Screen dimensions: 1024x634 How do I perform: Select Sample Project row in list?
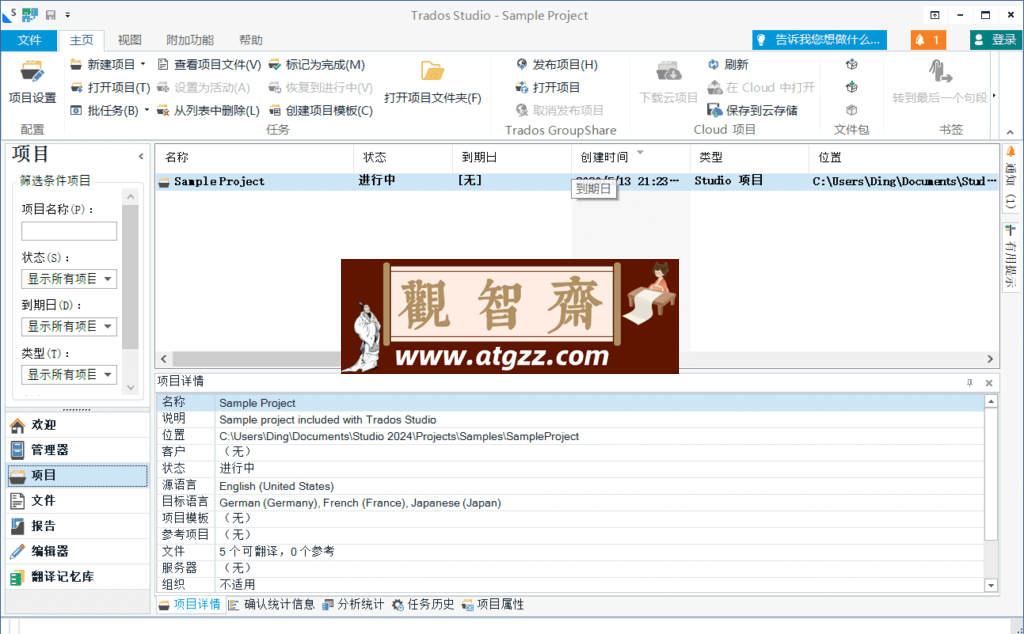click(x=577, y=182)
